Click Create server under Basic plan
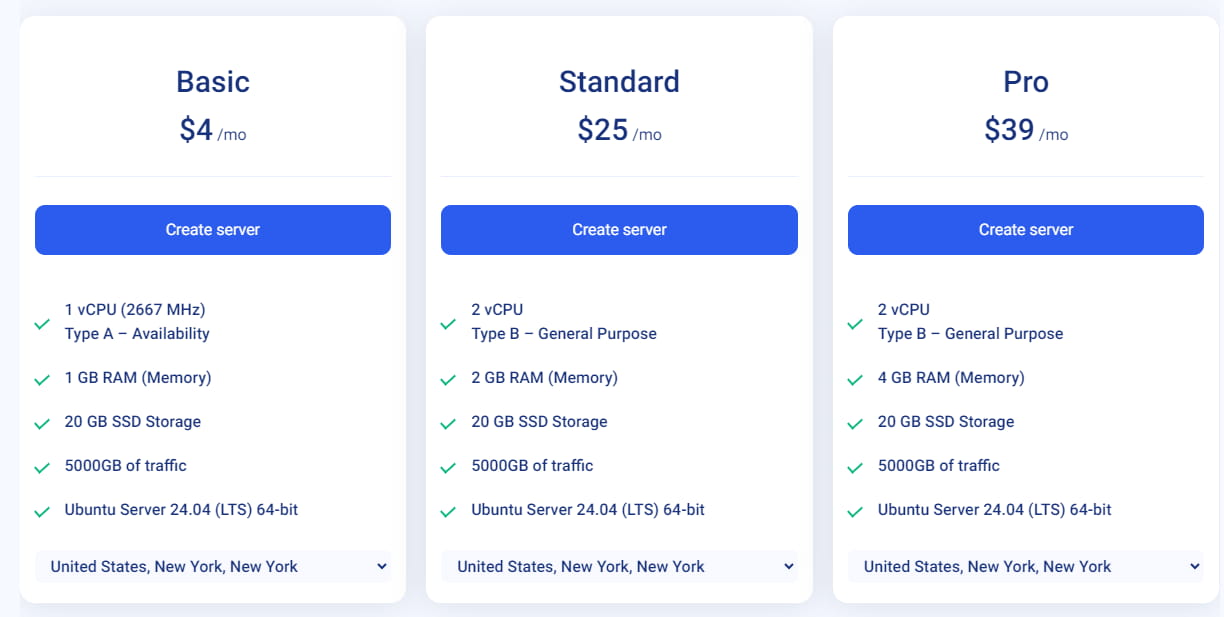Viewport: 1224px width, 617px height. (212, 230)
